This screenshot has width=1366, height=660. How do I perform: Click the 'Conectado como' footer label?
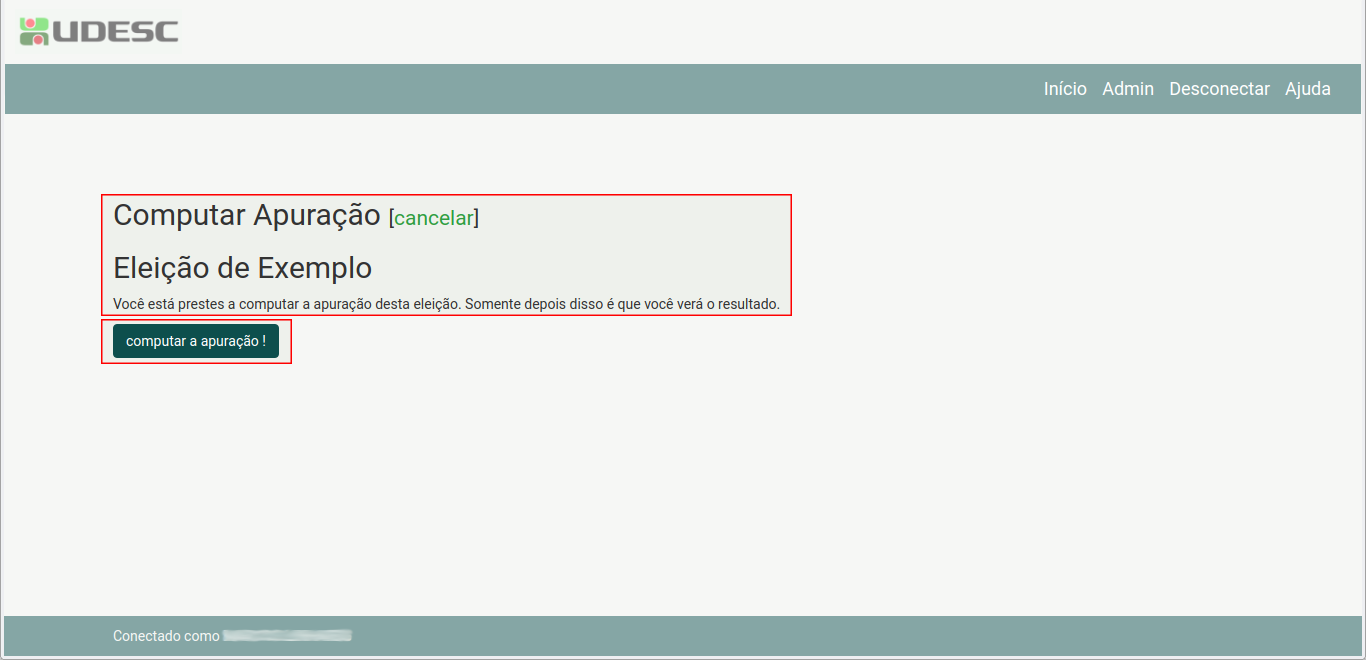[x=166, y=636]
